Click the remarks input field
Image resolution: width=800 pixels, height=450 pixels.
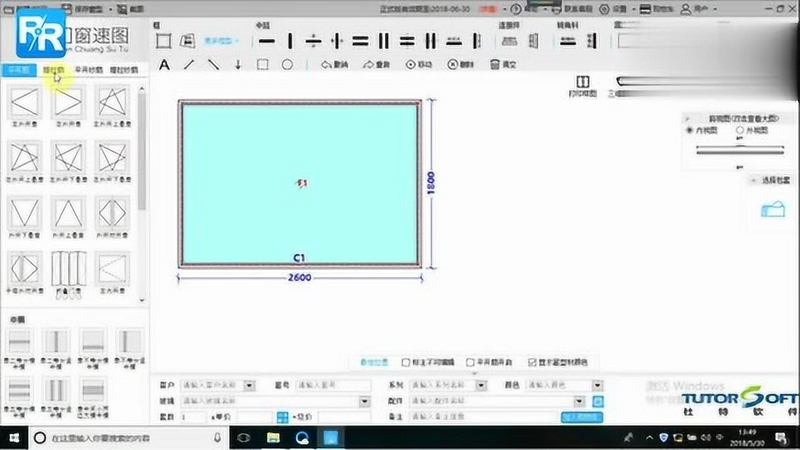click(x=484, y=417)
